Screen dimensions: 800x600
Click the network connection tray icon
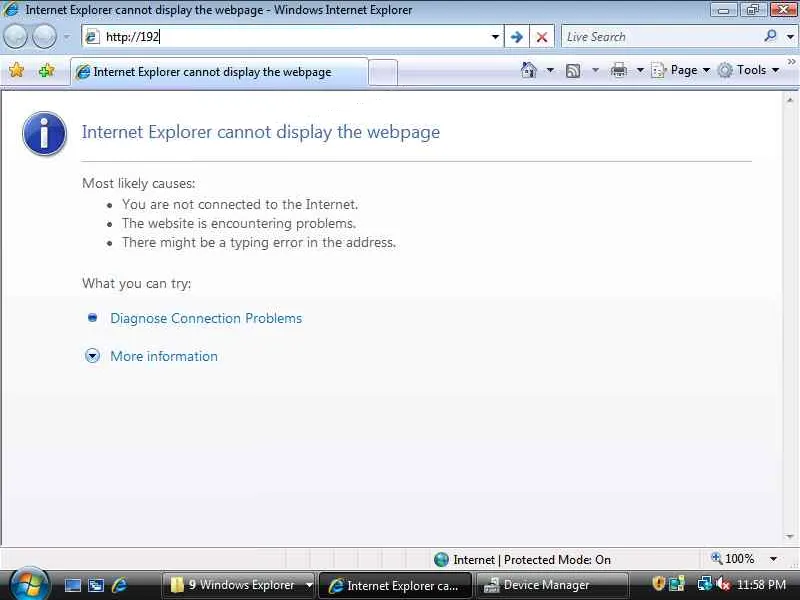[x=705, y=584]
